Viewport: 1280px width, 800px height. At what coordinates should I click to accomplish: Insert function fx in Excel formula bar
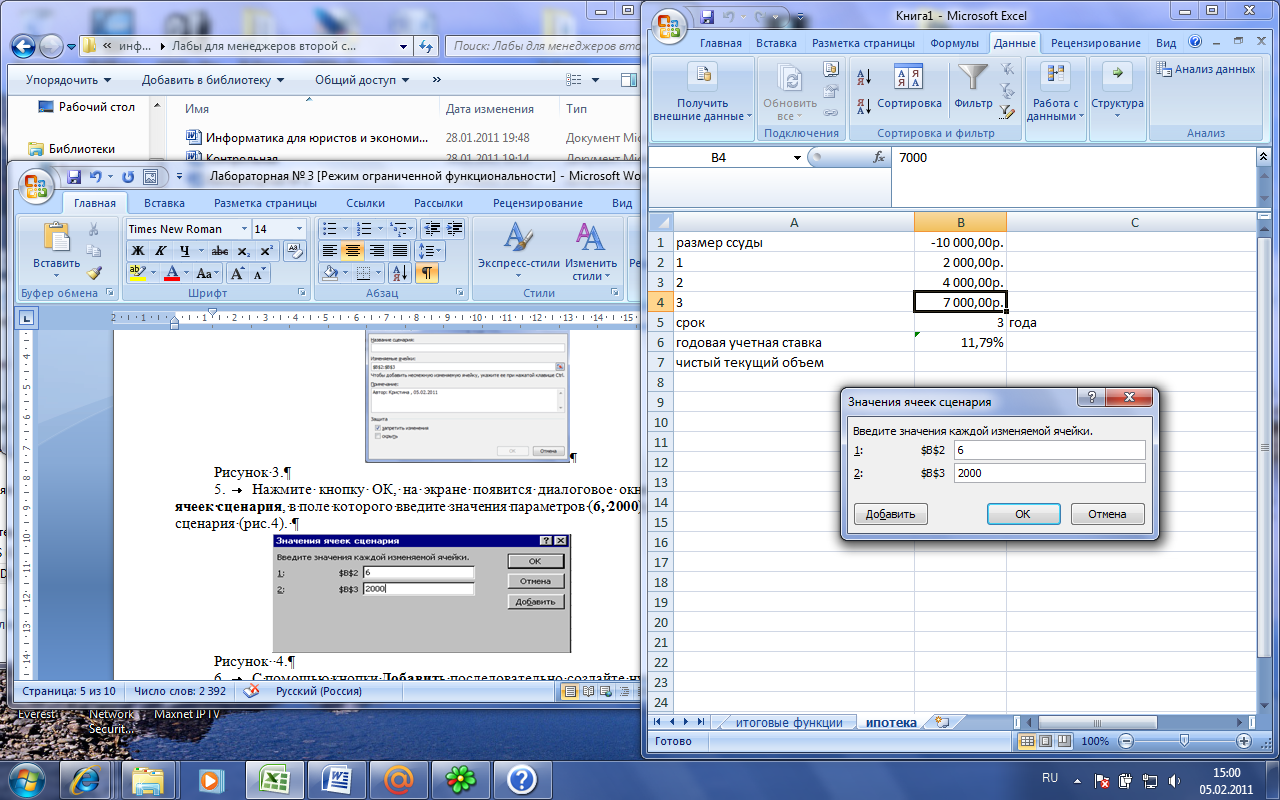click(879, 157)
